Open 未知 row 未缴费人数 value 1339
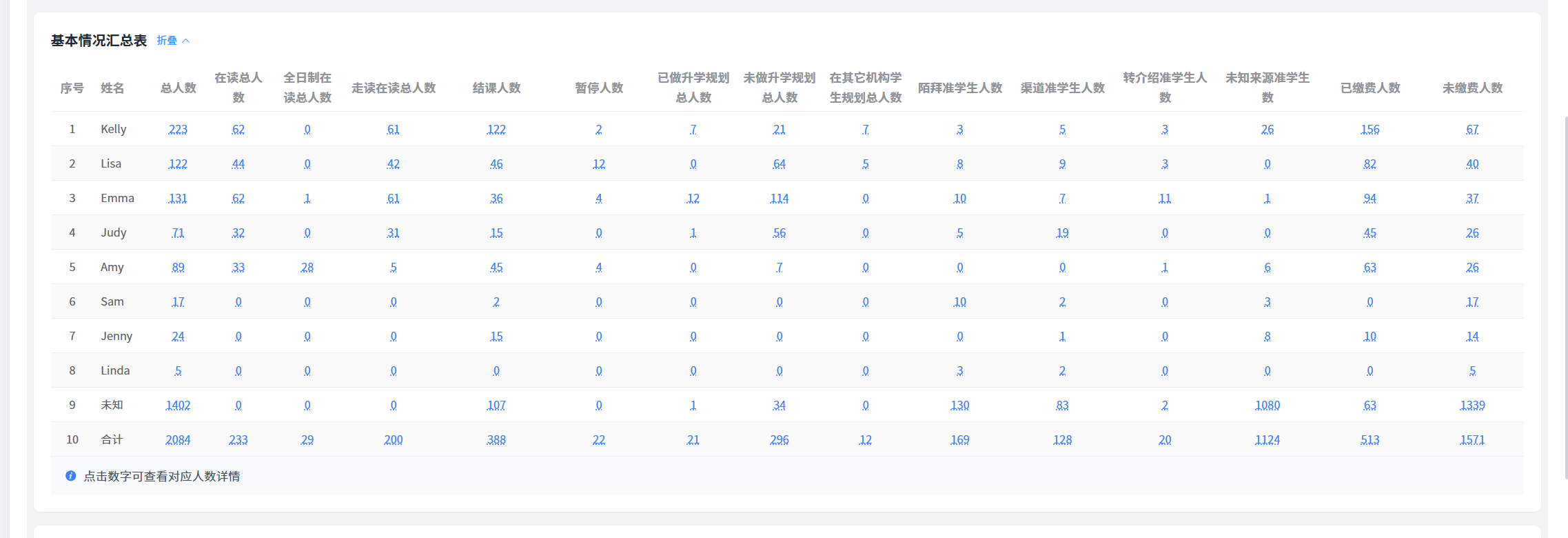 [x=1472, y=405]
